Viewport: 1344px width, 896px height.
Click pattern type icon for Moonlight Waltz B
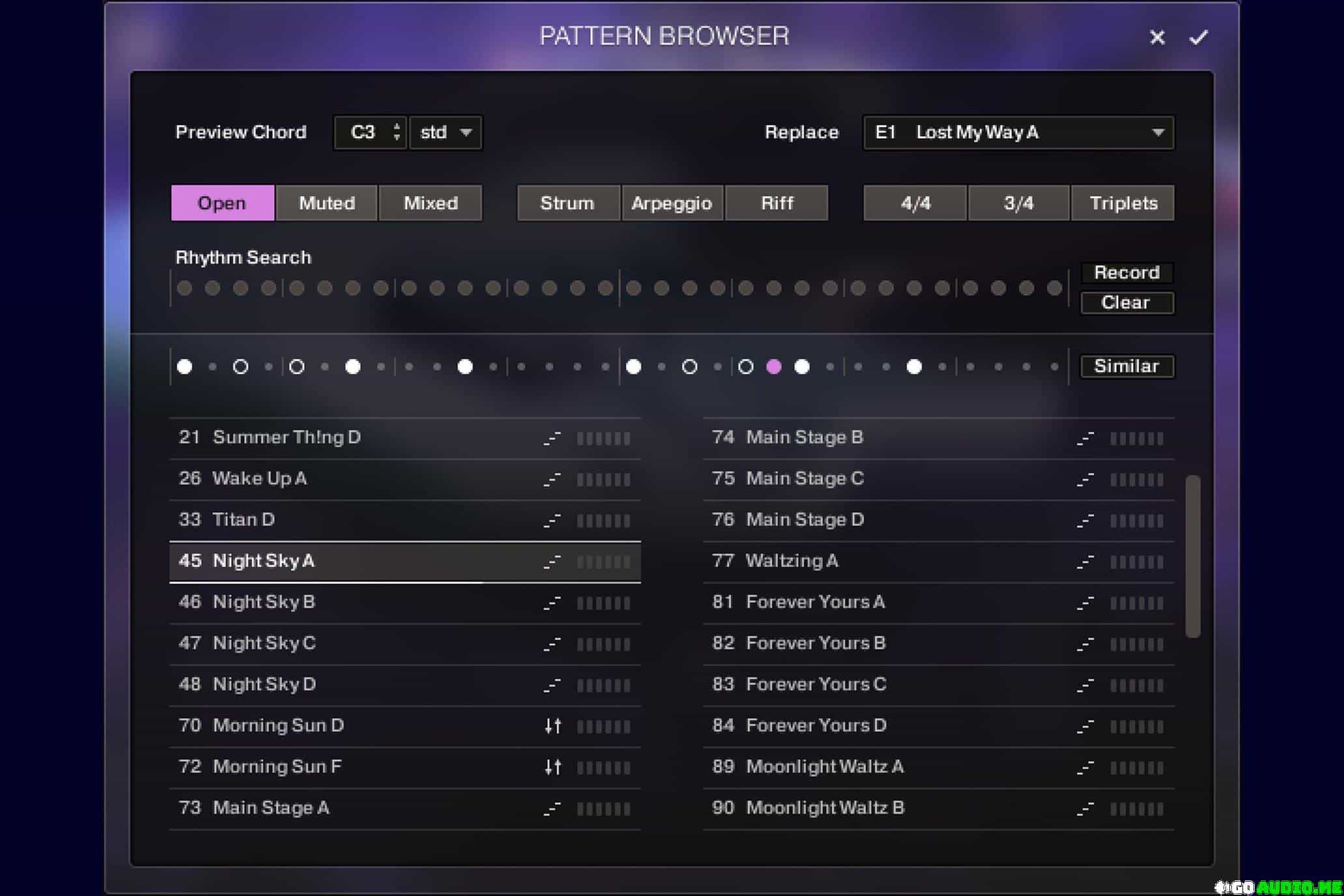tap(1085, 808)
